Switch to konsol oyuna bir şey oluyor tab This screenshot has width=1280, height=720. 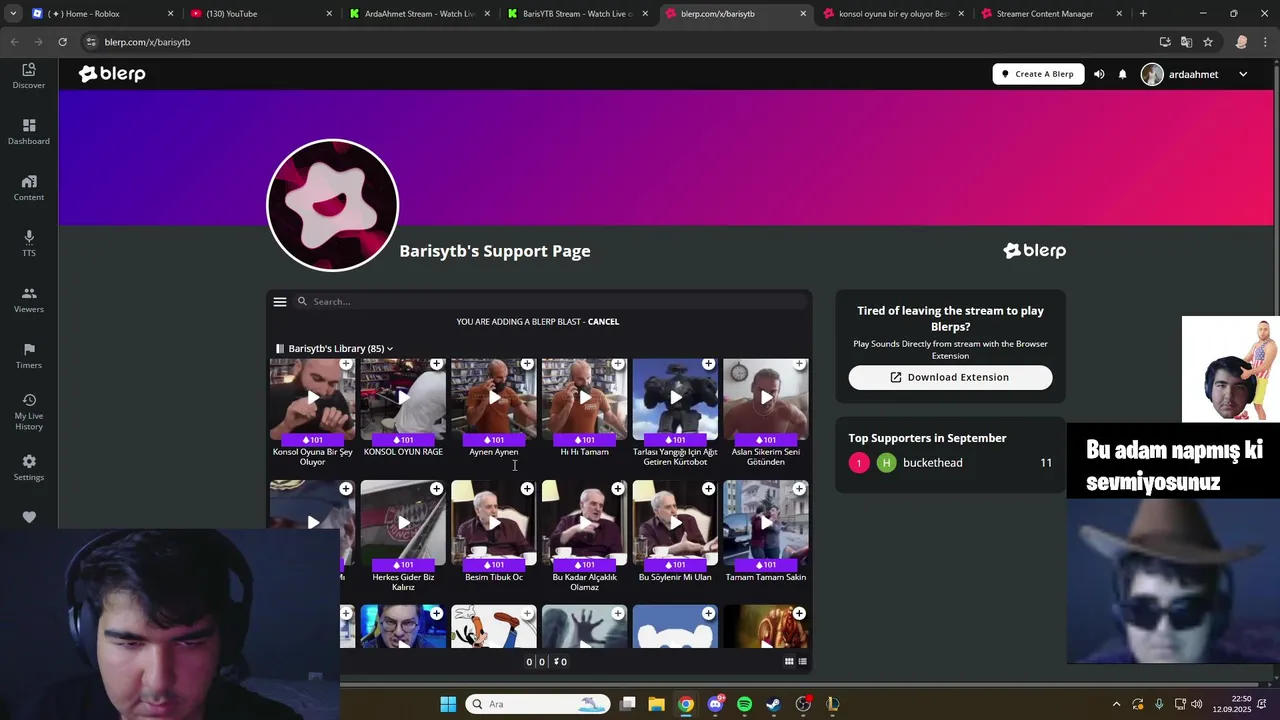tap(893, 14)
